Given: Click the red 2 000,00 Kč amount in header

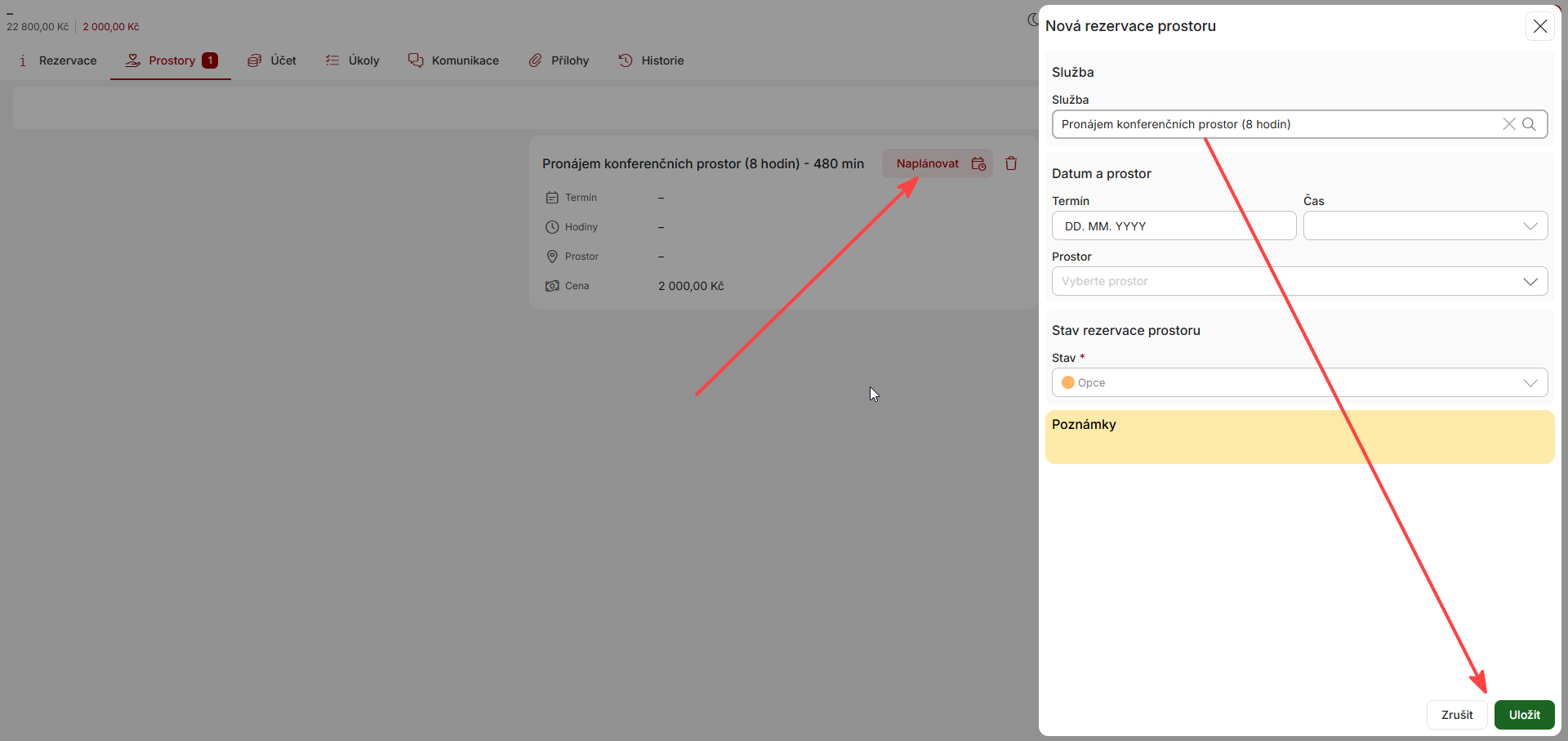Looking at the screenshot, I should 111,27.
